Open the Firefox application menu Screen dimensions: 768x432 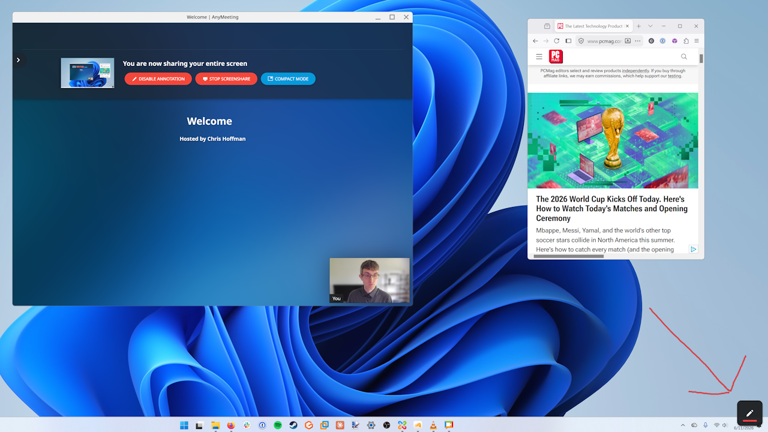(696, 41)
